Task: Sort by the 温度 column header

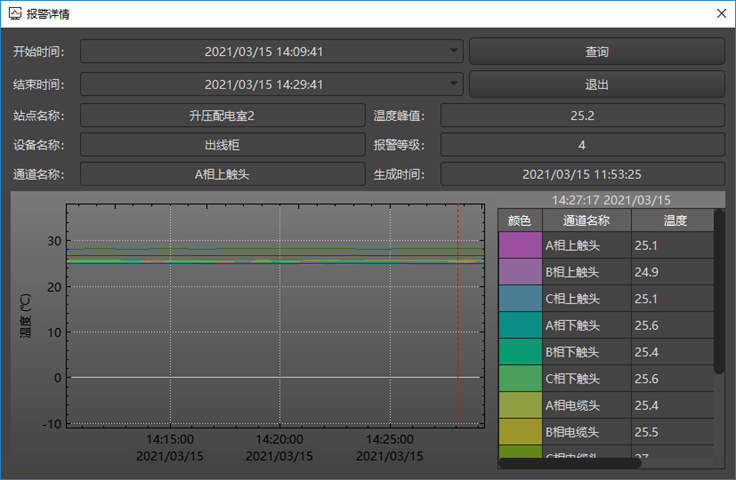Action: (674, 220)
